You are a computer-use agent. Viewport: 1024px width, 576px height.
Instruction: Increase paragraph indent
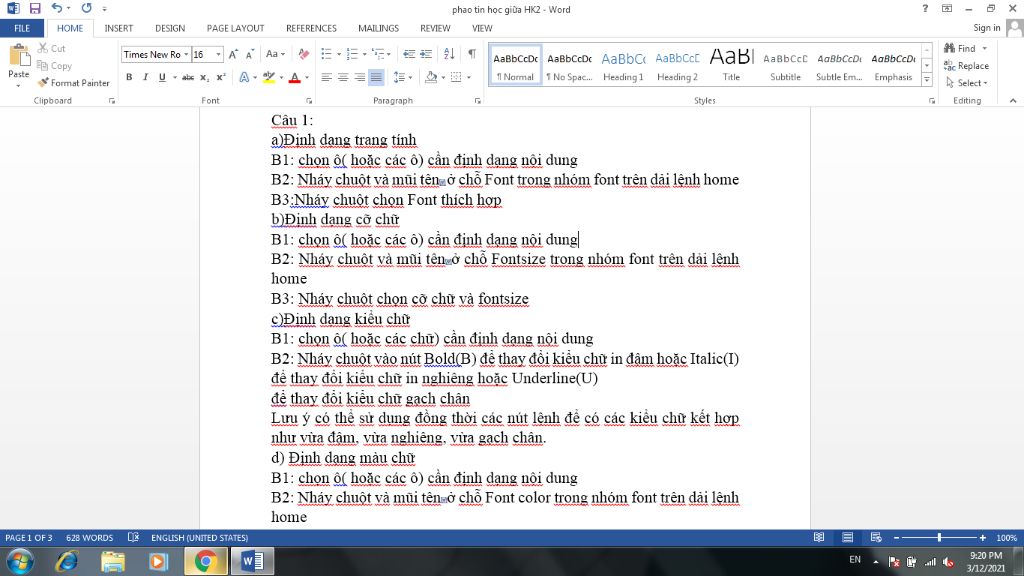pyautogui.click(x=426, y=54)
